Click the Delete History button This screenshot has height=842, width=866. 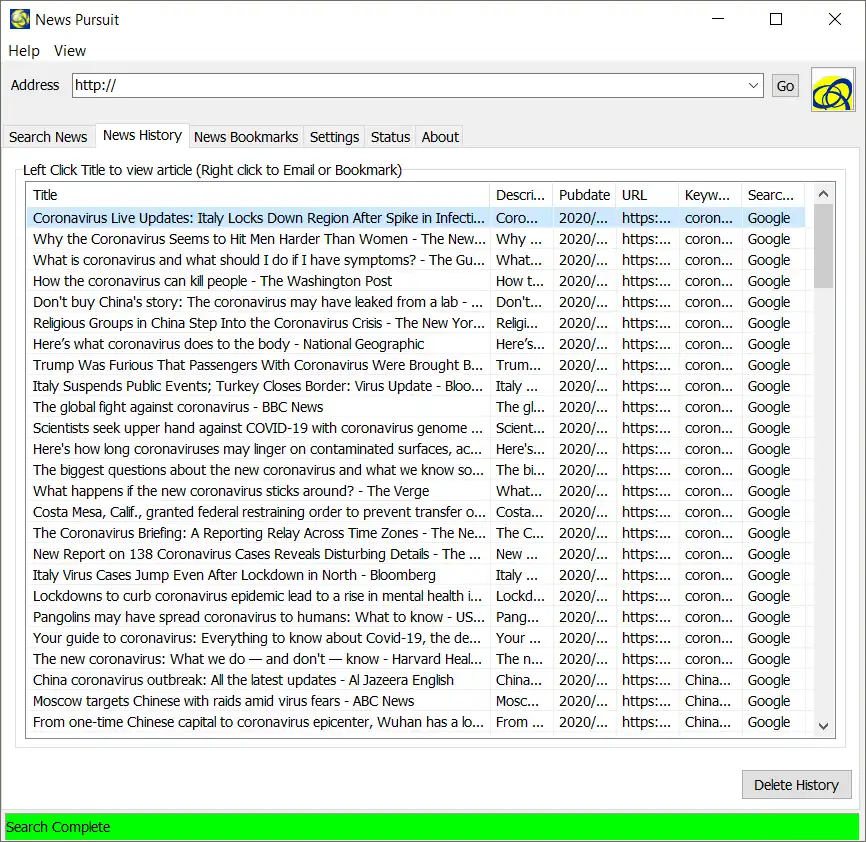[x=796, y=785]
